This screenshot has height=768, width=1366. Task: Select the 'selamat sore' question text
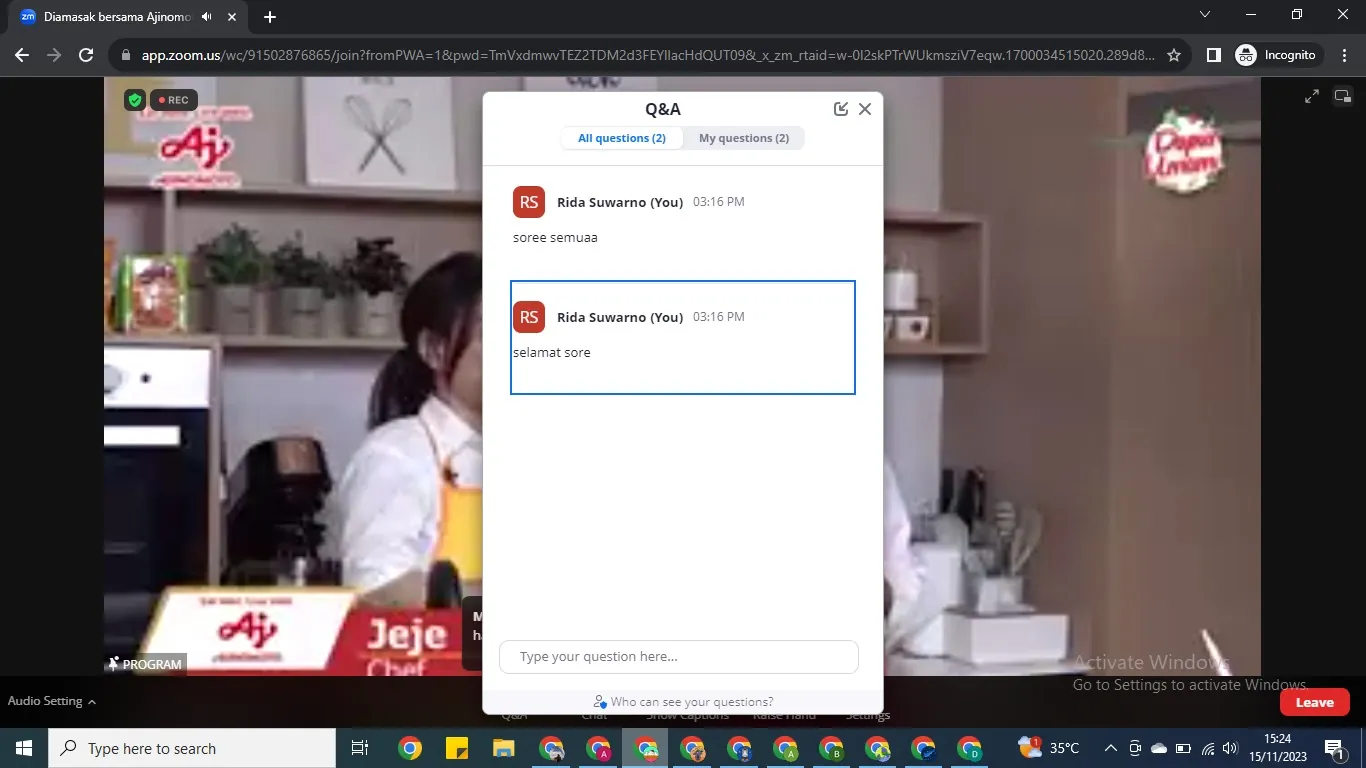tap(552, 353)
